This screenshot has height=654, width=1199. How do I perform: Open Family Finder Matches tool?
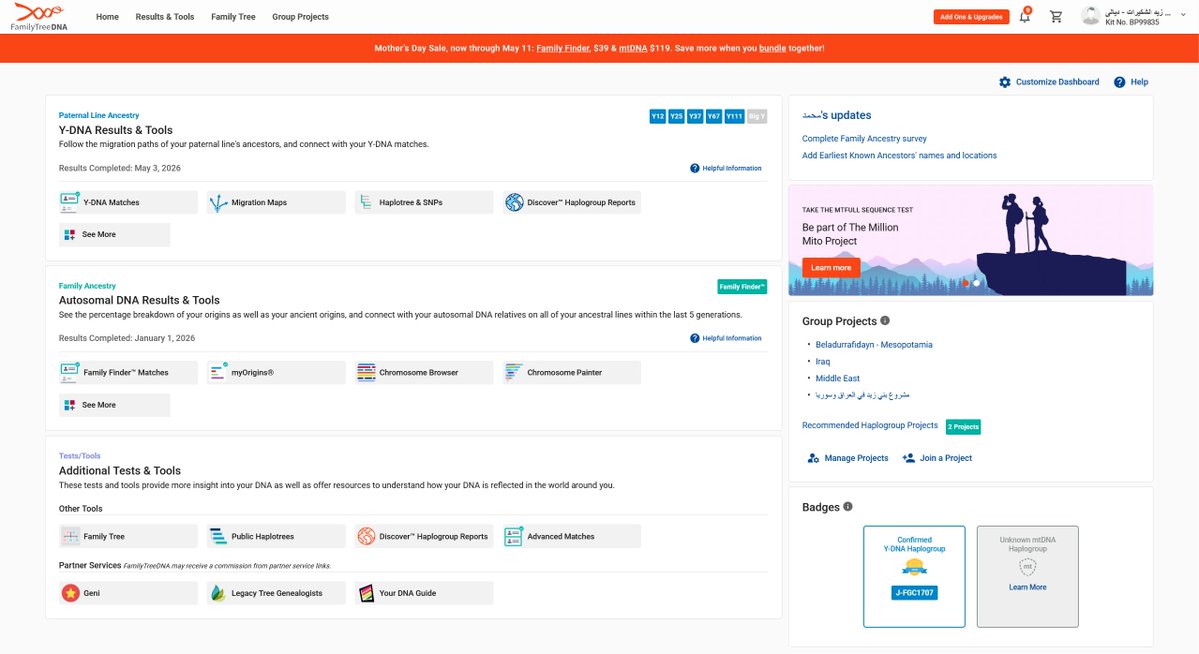click(128, 373)
